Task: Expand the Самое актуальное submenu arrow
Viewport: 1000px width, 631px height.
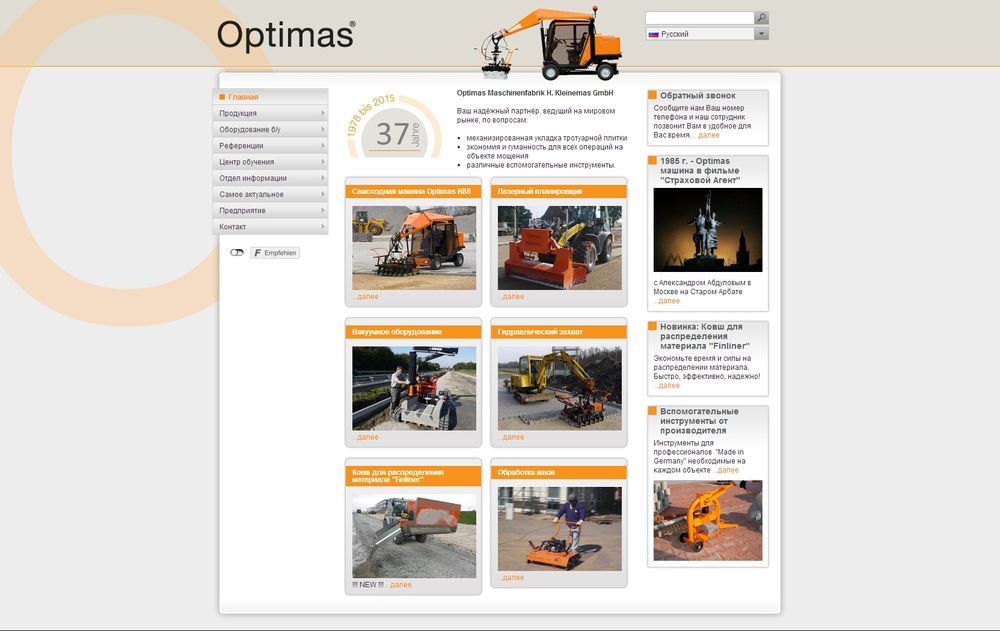Action: (323, 194)
